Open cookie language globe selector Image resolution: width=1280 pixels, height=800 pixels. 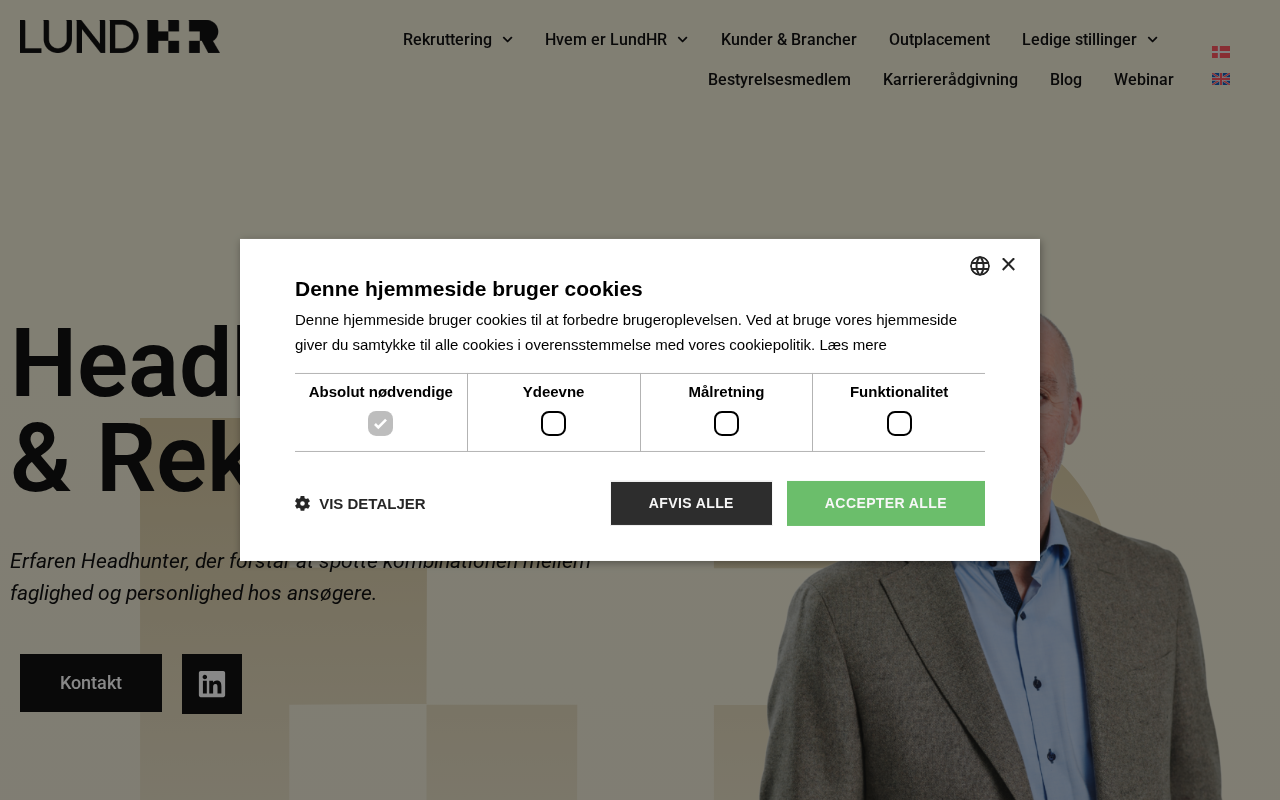click(980, 266)
